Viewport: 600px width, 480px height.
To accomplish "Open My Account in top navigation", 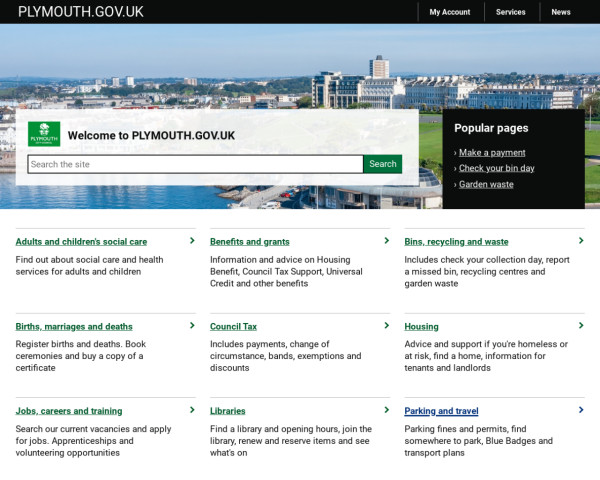I will click(449, 12).
